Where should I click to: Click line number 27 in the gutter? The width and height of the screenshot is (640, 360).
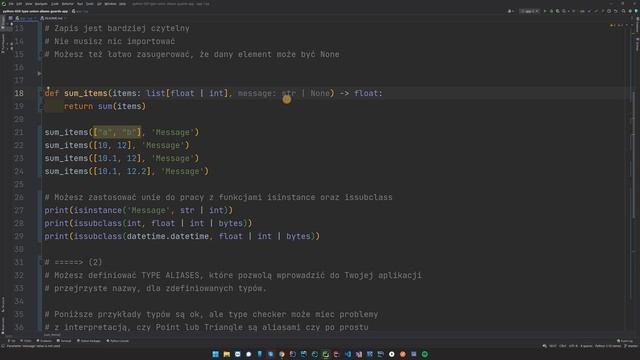tap(19, 210)
